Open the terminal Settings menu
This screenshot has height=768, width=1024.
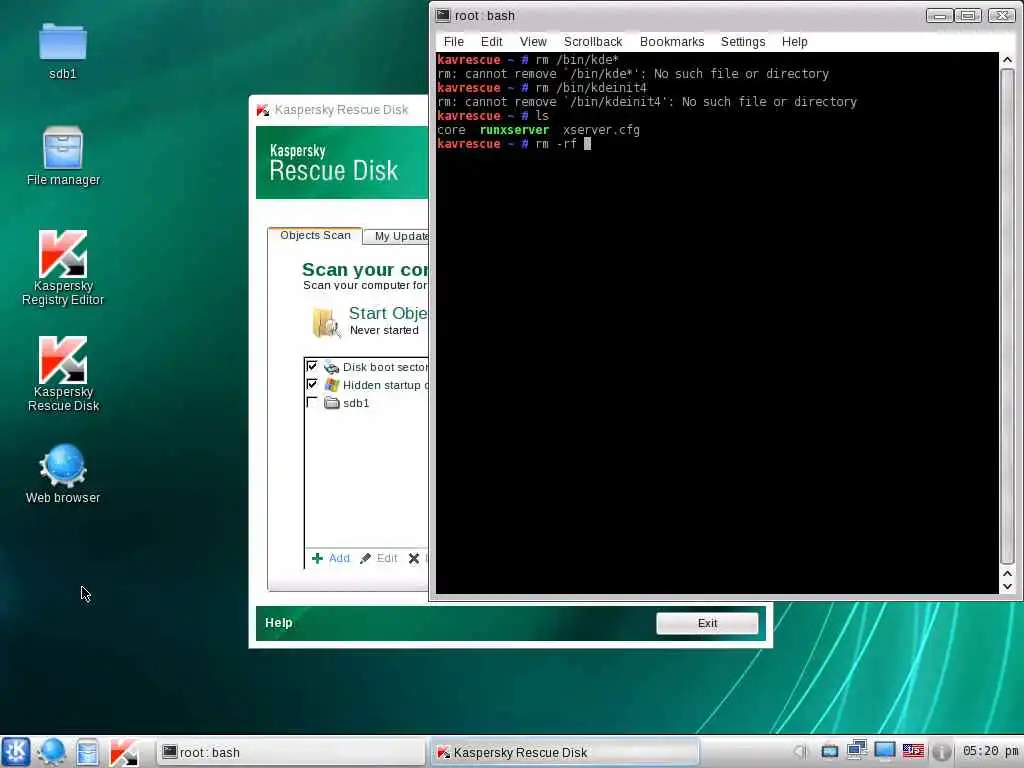pos(743,42)
